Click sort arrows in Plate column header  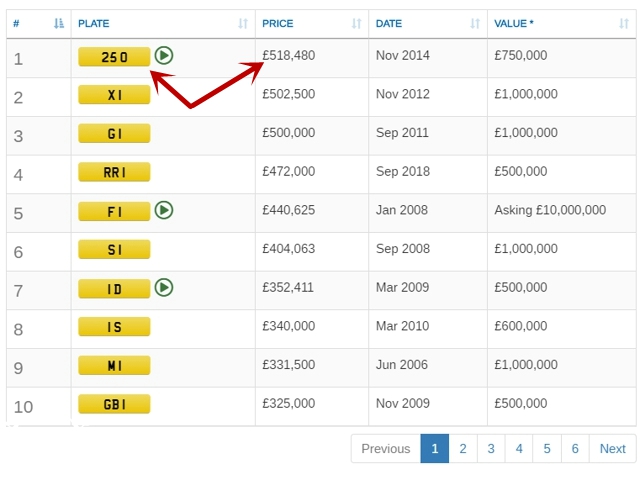click(x=243, y=23)
